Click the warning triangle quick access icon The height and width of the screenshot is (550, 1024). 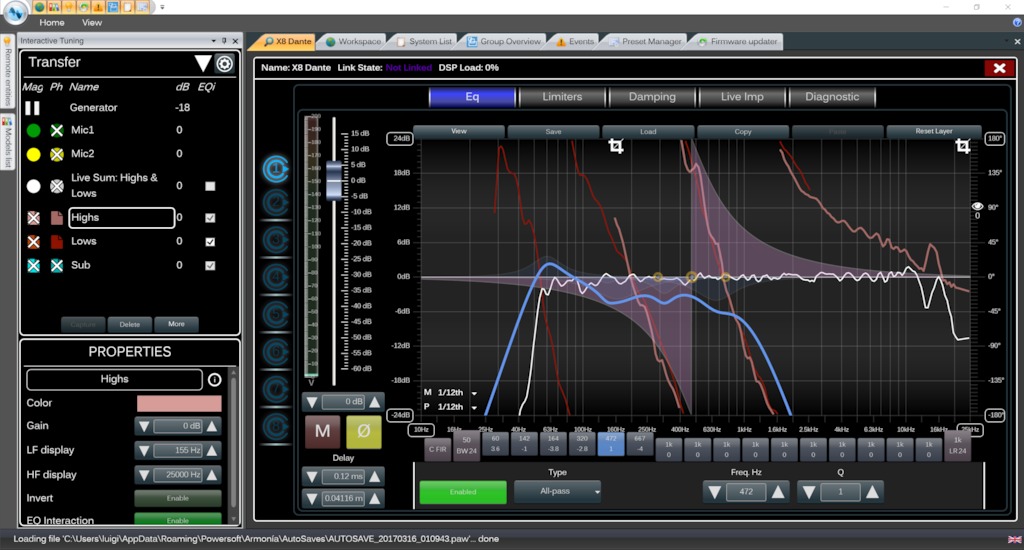98,7
